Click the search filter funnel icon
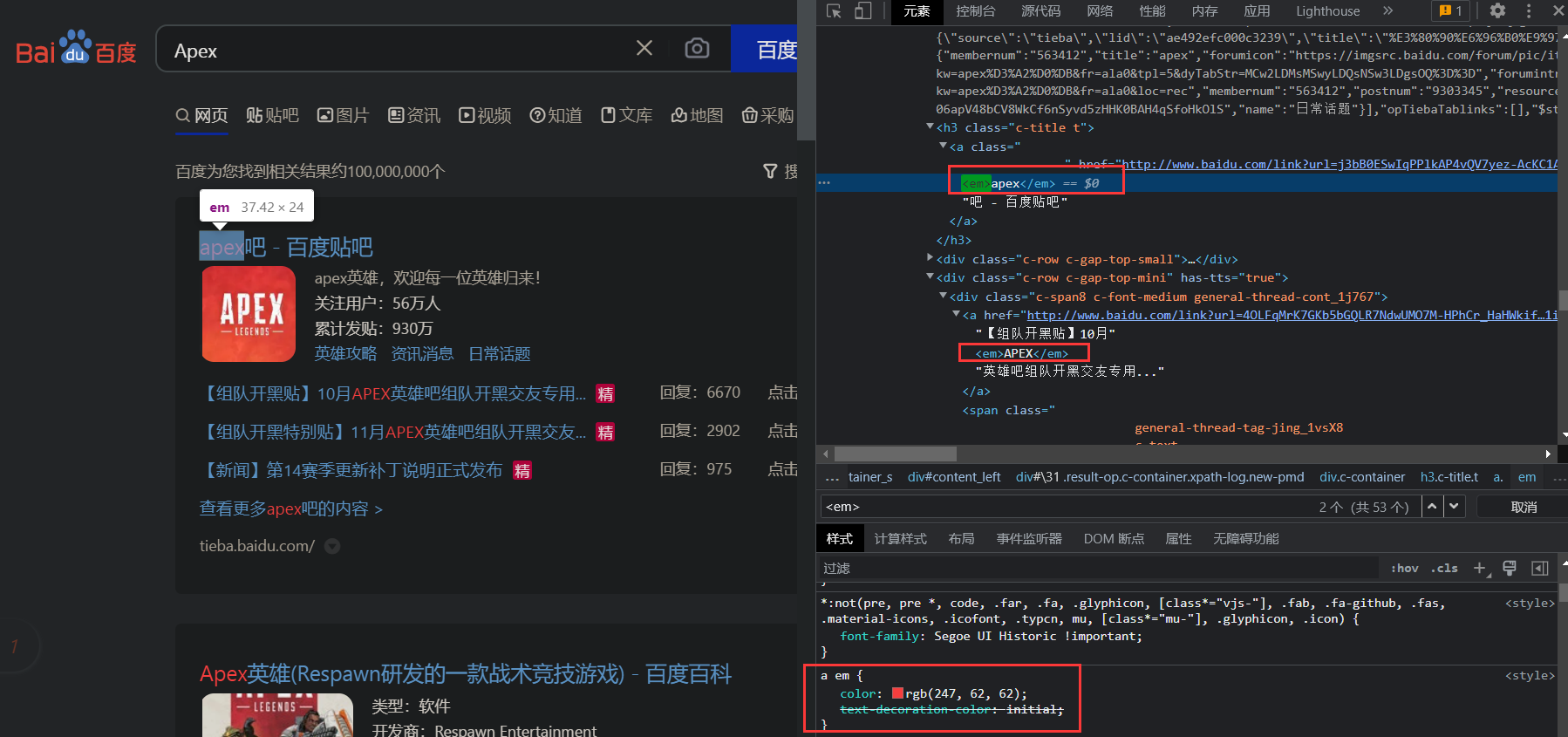 (x=770, y=171)
